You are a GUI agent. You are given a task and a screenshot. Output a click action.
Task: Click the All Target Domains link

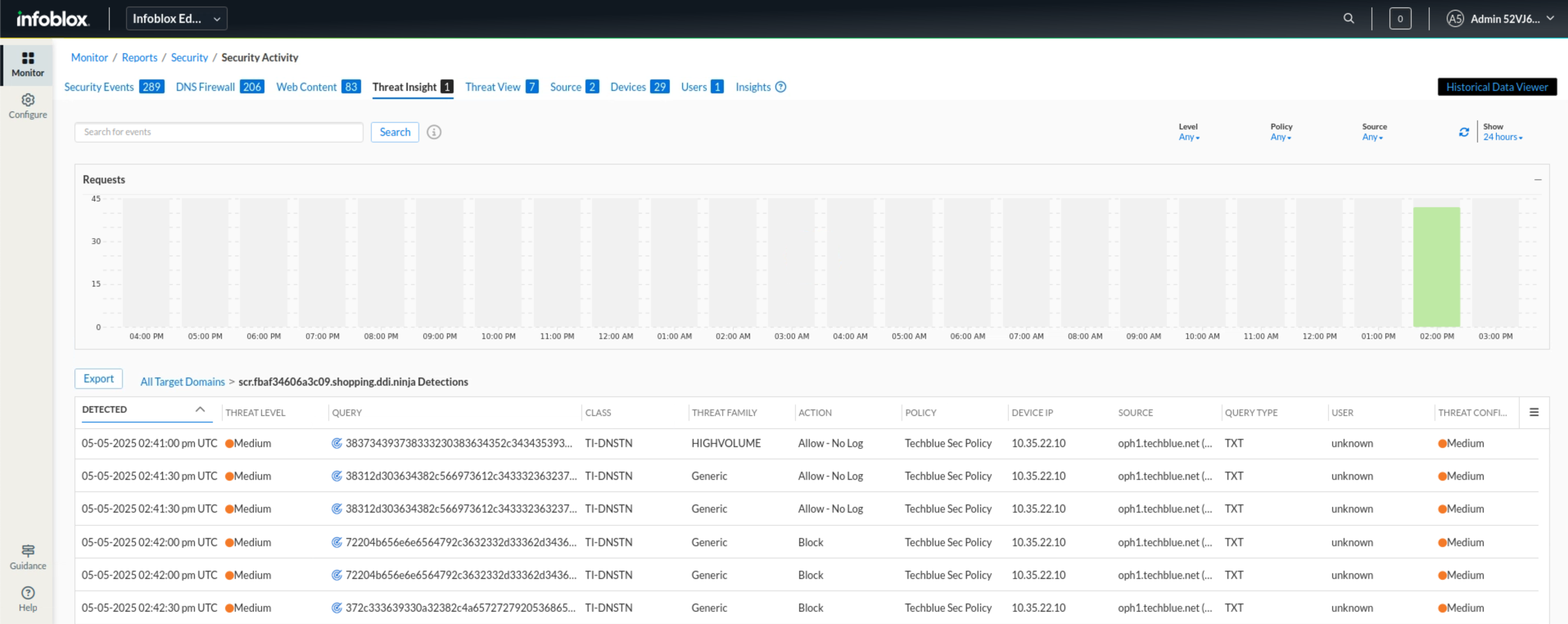click(182, 382)
